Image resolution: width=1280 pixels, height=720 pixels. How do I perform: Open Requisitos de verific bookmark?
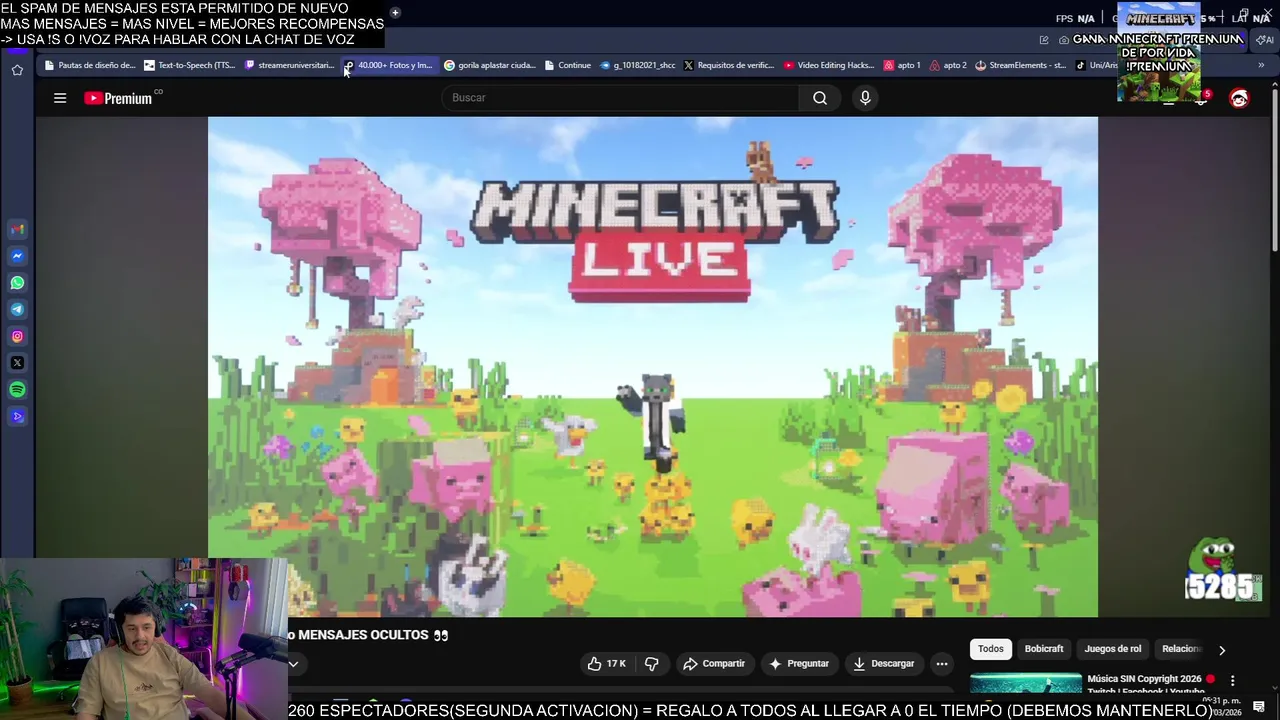coord(729,65)
